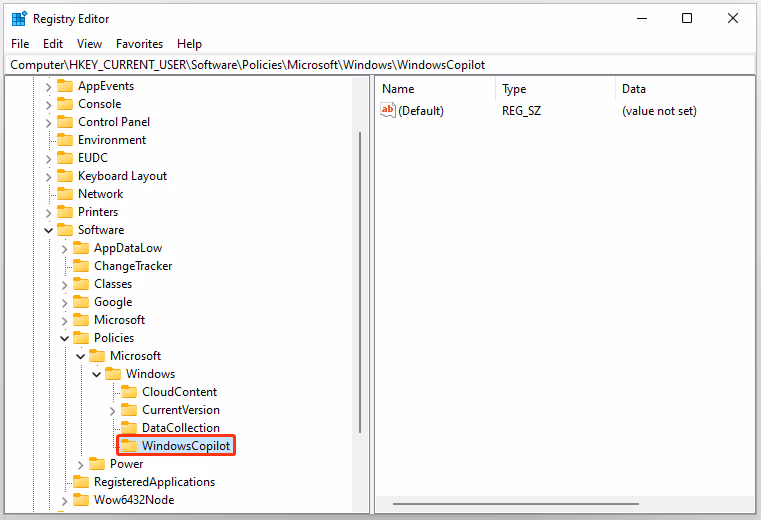Click the WindowsCopilot folder icon
Viewport: 761px width, 520px height.
click(x=129, y=446)
